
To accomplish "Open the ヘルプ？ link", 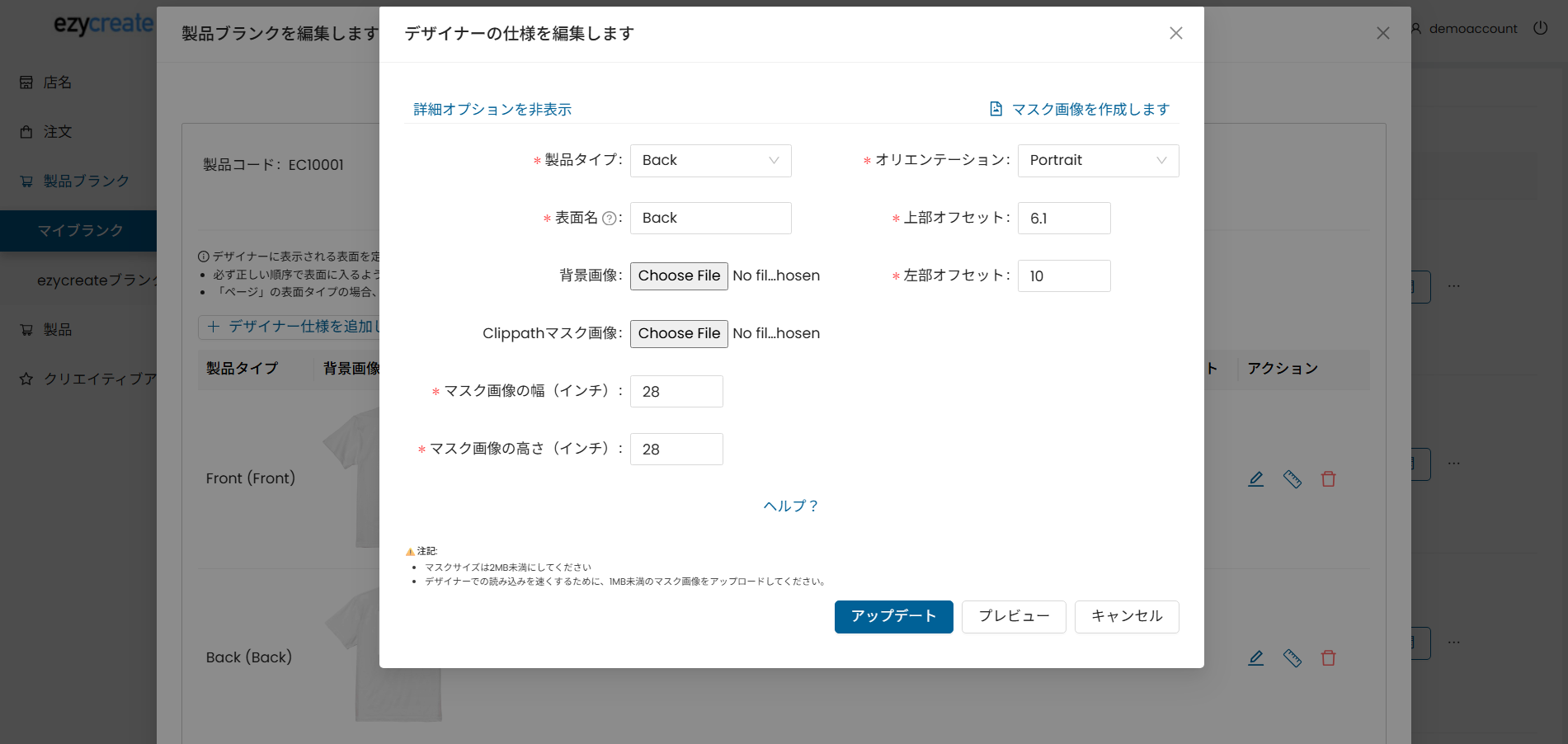I will tap(791, 506).
